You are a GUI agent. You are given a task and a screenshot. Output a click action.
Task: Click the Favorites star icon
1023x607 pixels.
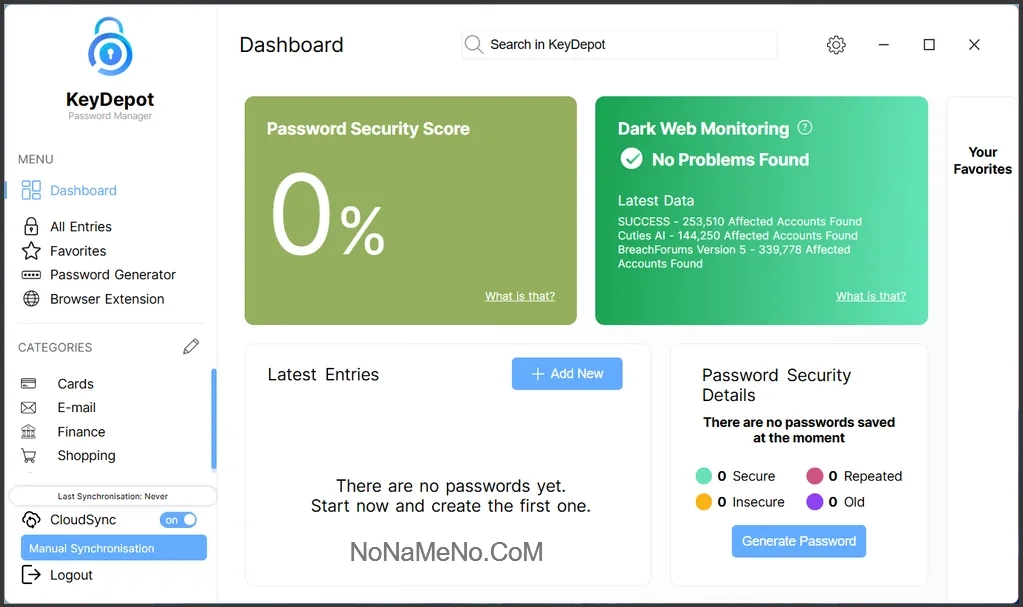click(31, 251)
